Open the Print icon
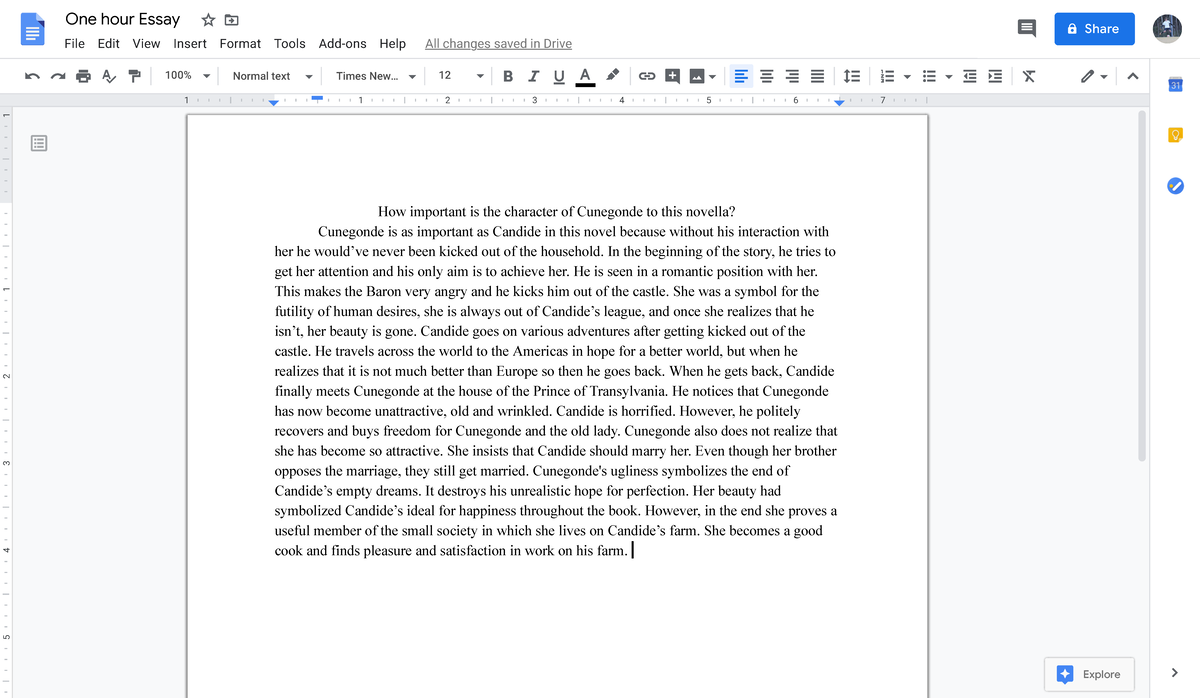The image size is (1200, 698). tap(84, 75)
